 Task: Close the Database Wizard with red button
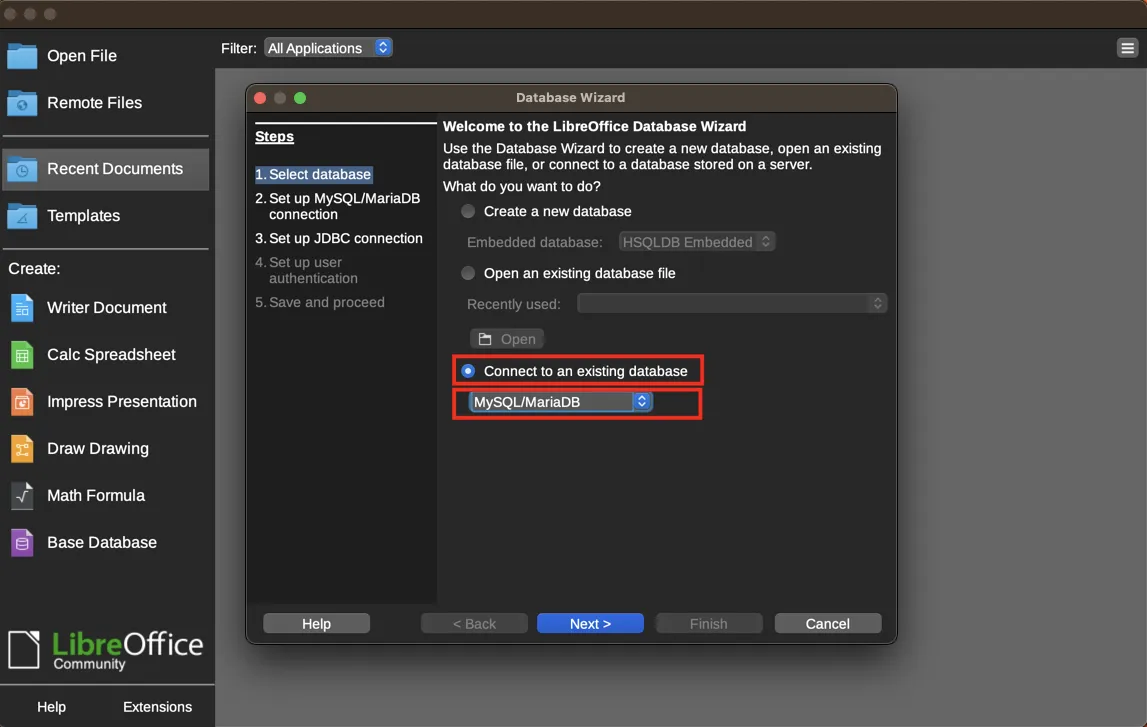click(260, 98)
